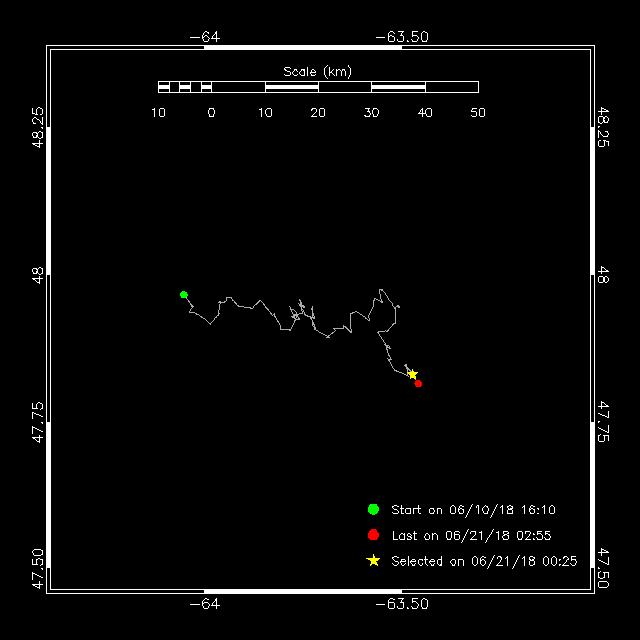640x640 pixels.
Task: Click the right '48' latitude label
Action: (603, 276)
